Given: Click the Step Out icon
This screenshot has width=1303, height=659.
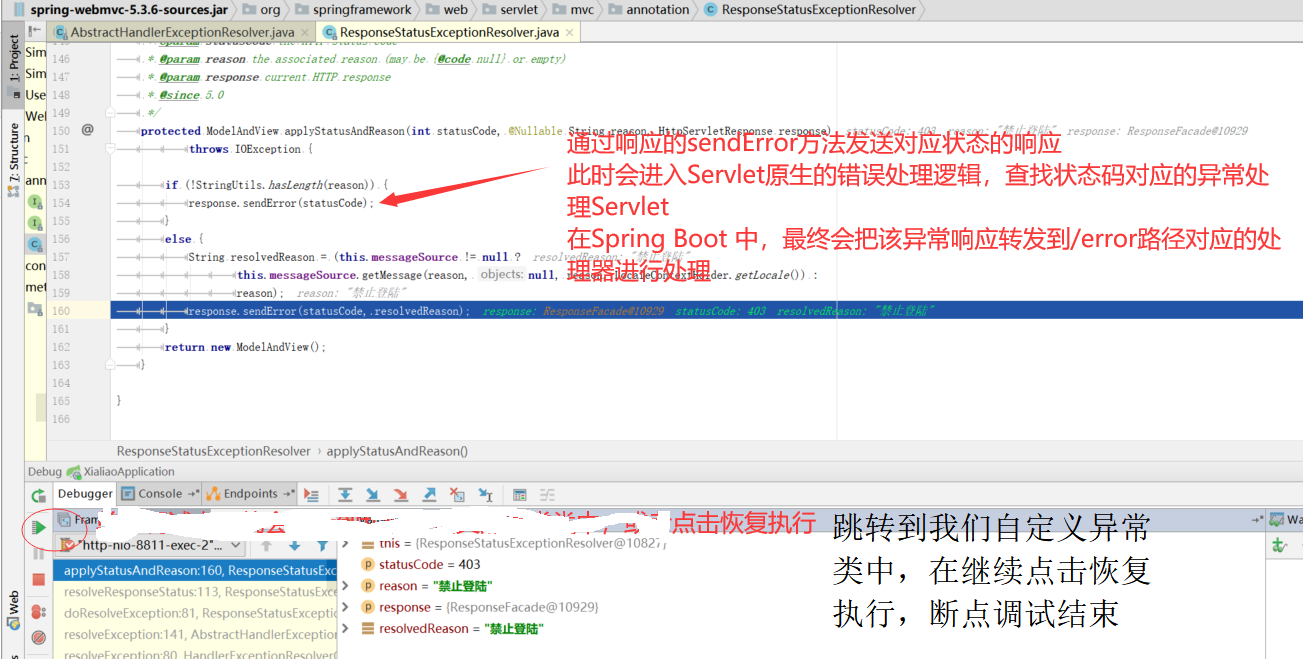Looking at the screenshot, I should coord(429,494).
